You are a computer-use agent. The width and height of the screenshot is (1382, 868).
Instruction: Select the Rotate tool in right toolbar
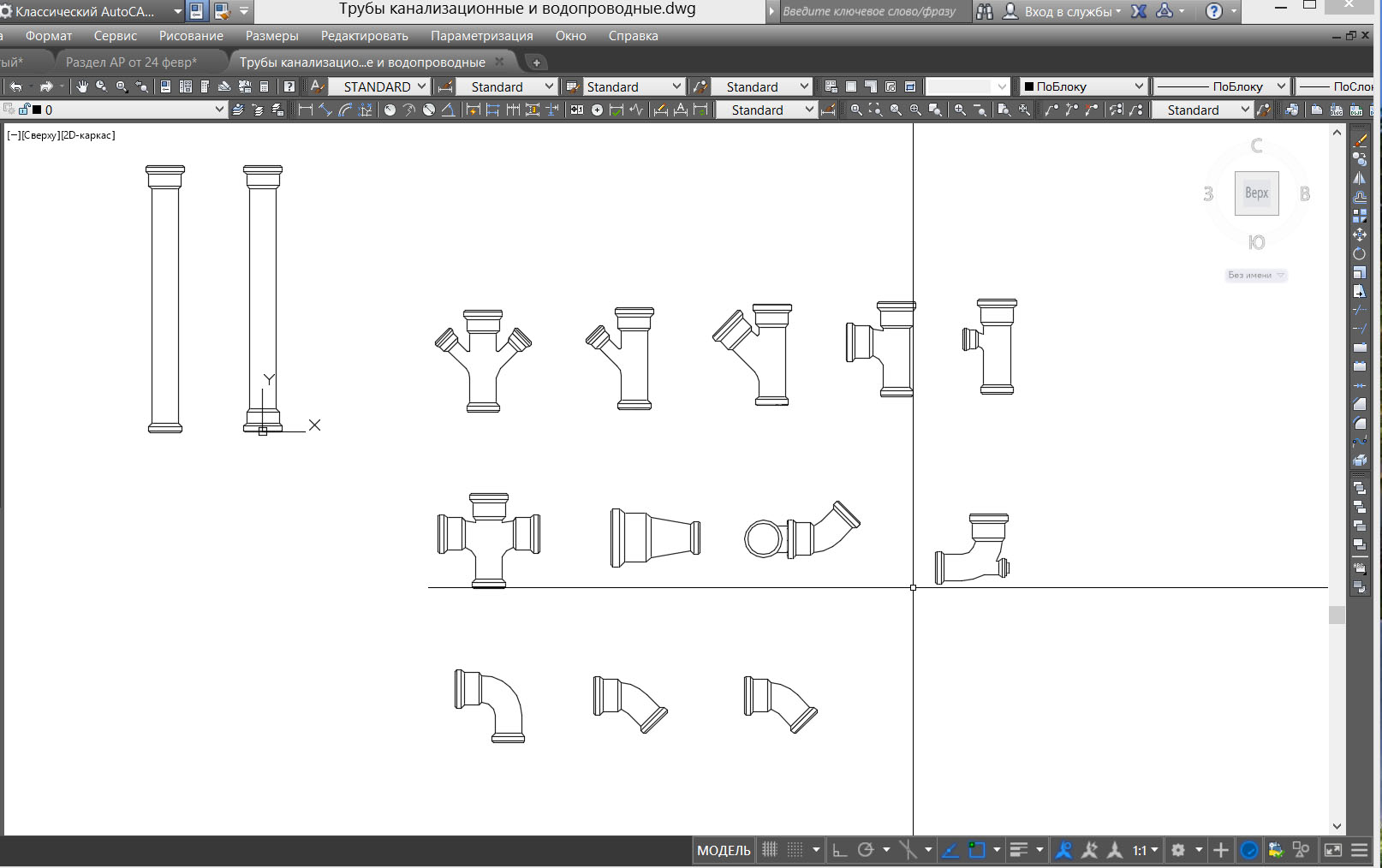coord(1360,253)
